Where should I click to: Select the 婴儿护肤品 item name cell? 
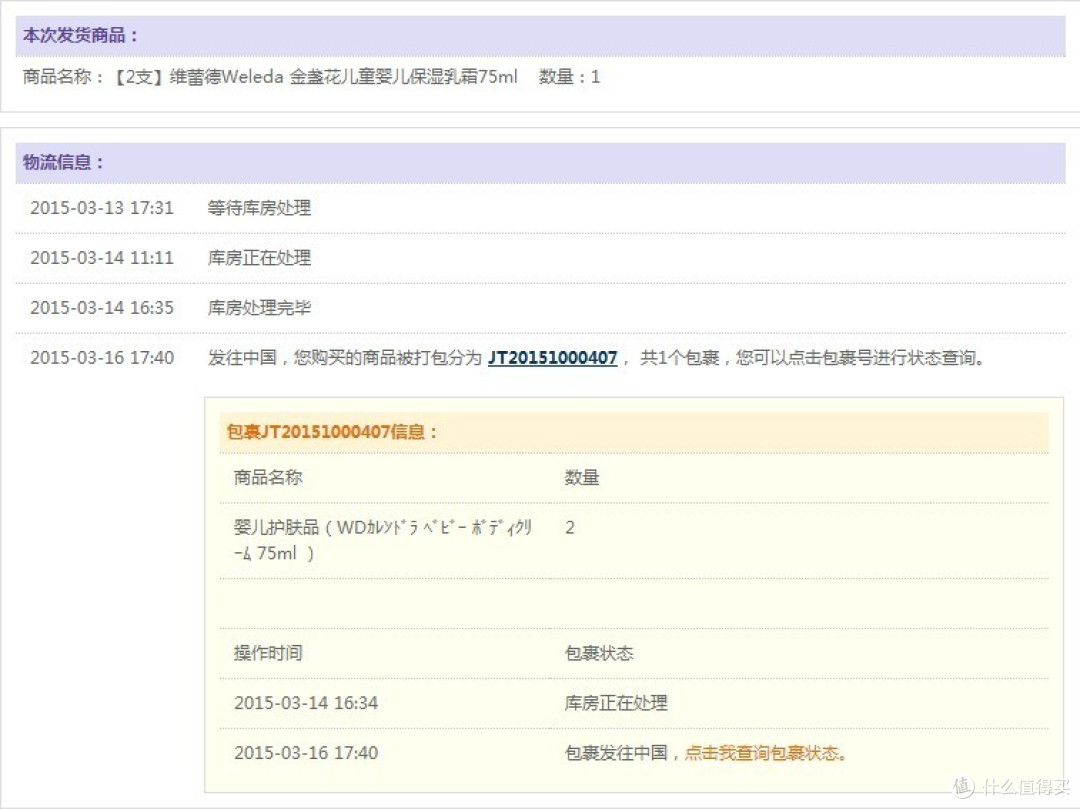(383, 540)
